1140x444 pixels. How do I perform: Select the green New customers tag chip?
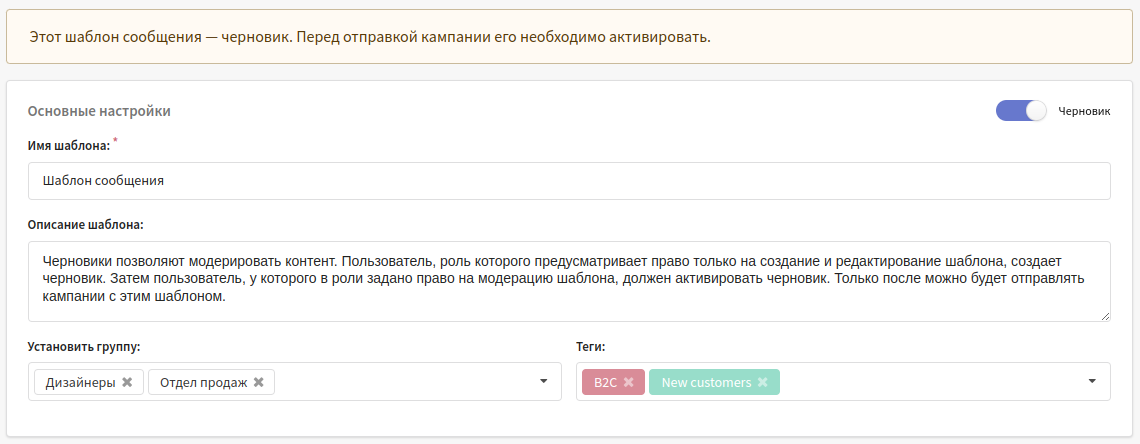[706, 382]
